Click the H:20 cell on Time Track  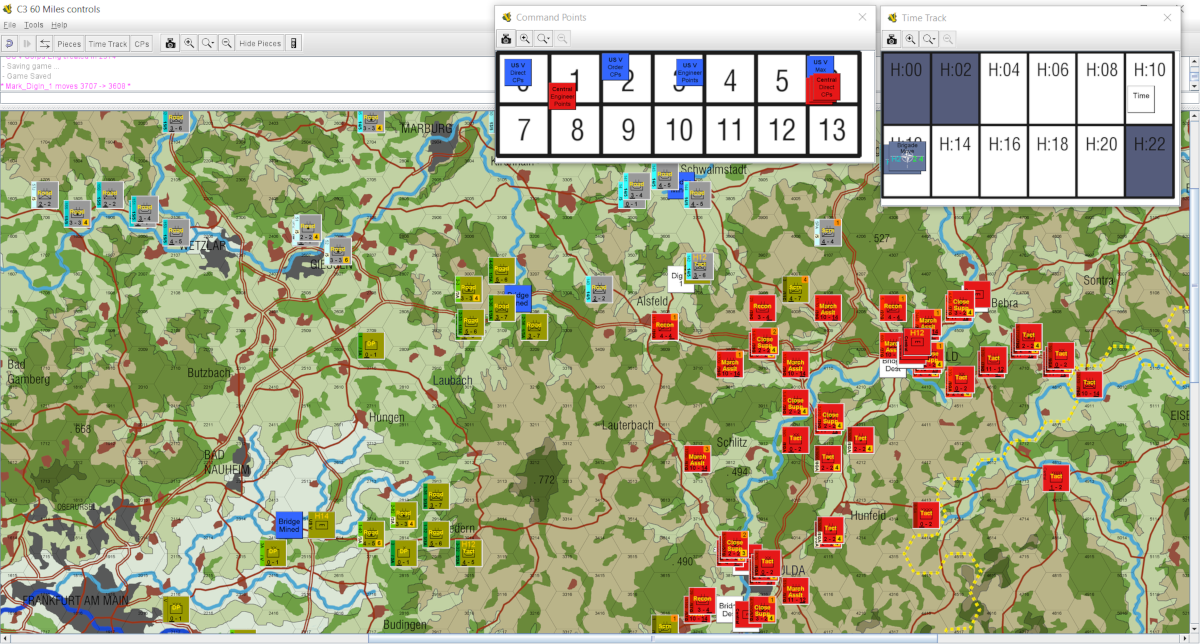1101,161
